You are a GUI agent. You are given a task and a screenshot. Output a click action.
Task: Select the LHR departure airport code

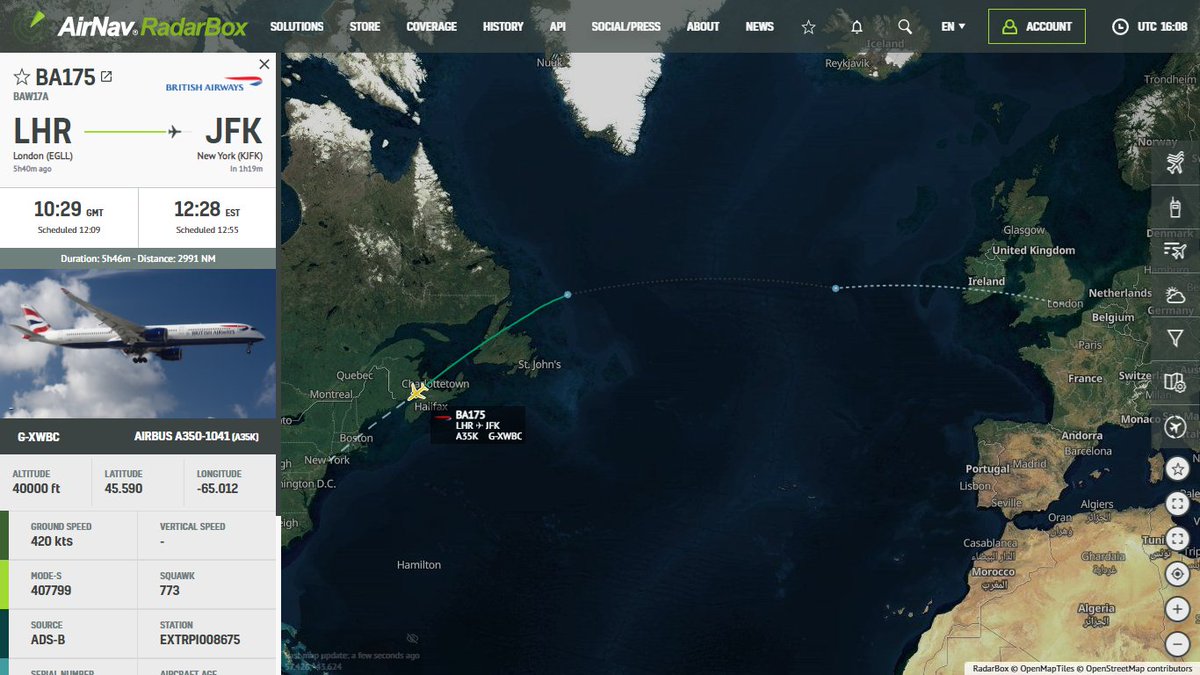[x=43, y=132]
